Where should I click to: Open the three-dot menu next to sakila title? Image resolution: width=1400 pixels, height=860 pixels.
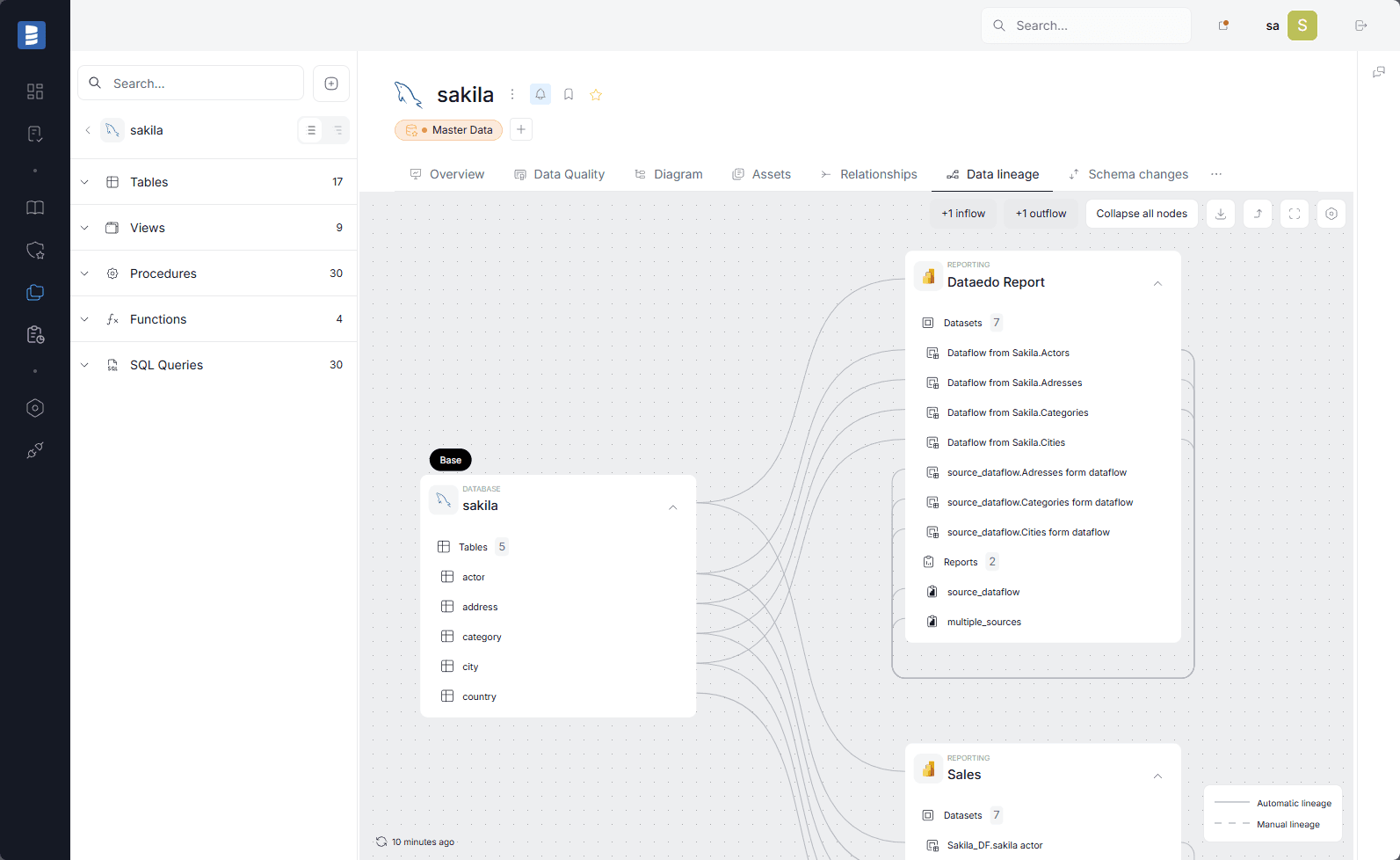click(512, 94)
